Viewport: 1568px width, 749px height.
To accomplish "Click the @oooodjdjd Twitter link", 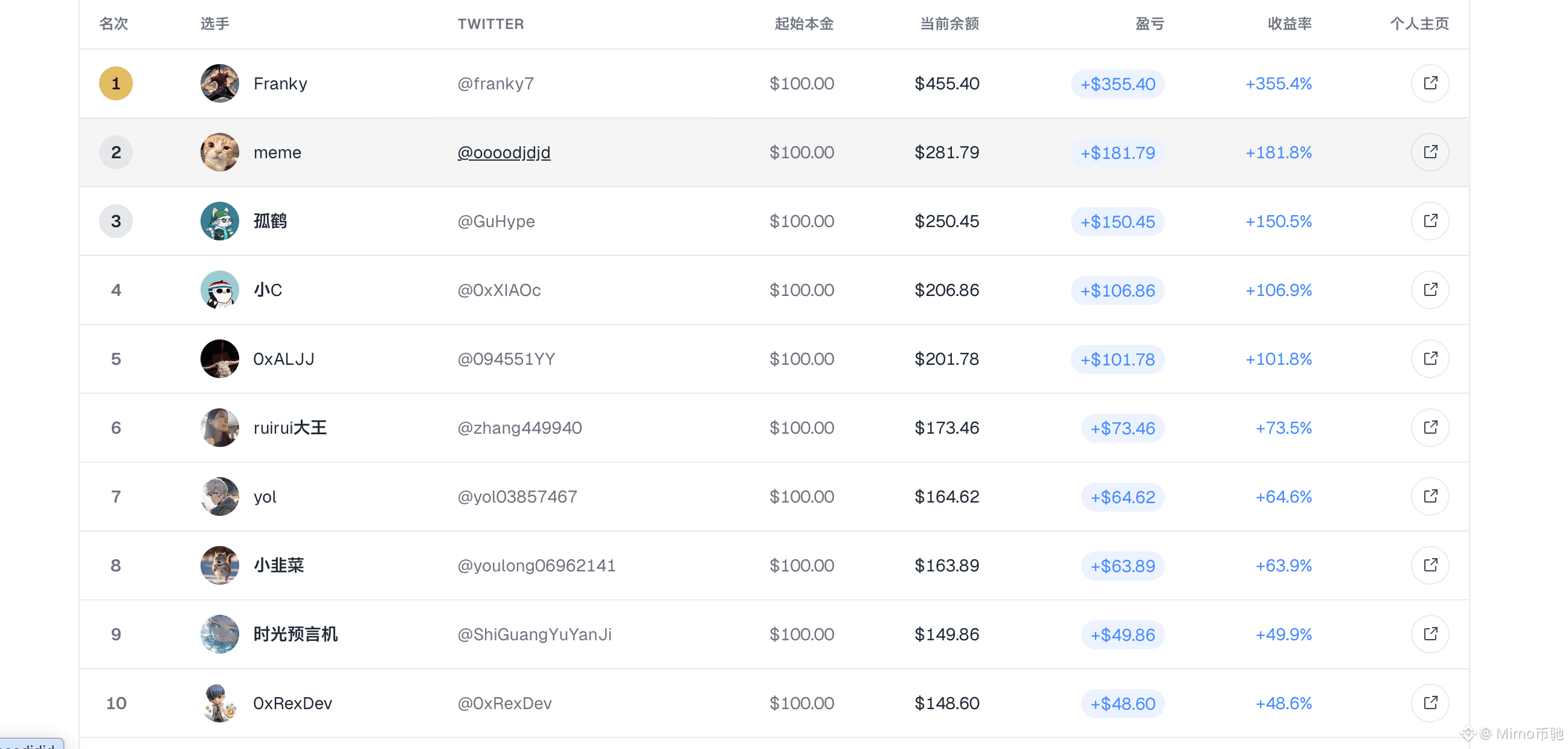I will pos(503,152).
